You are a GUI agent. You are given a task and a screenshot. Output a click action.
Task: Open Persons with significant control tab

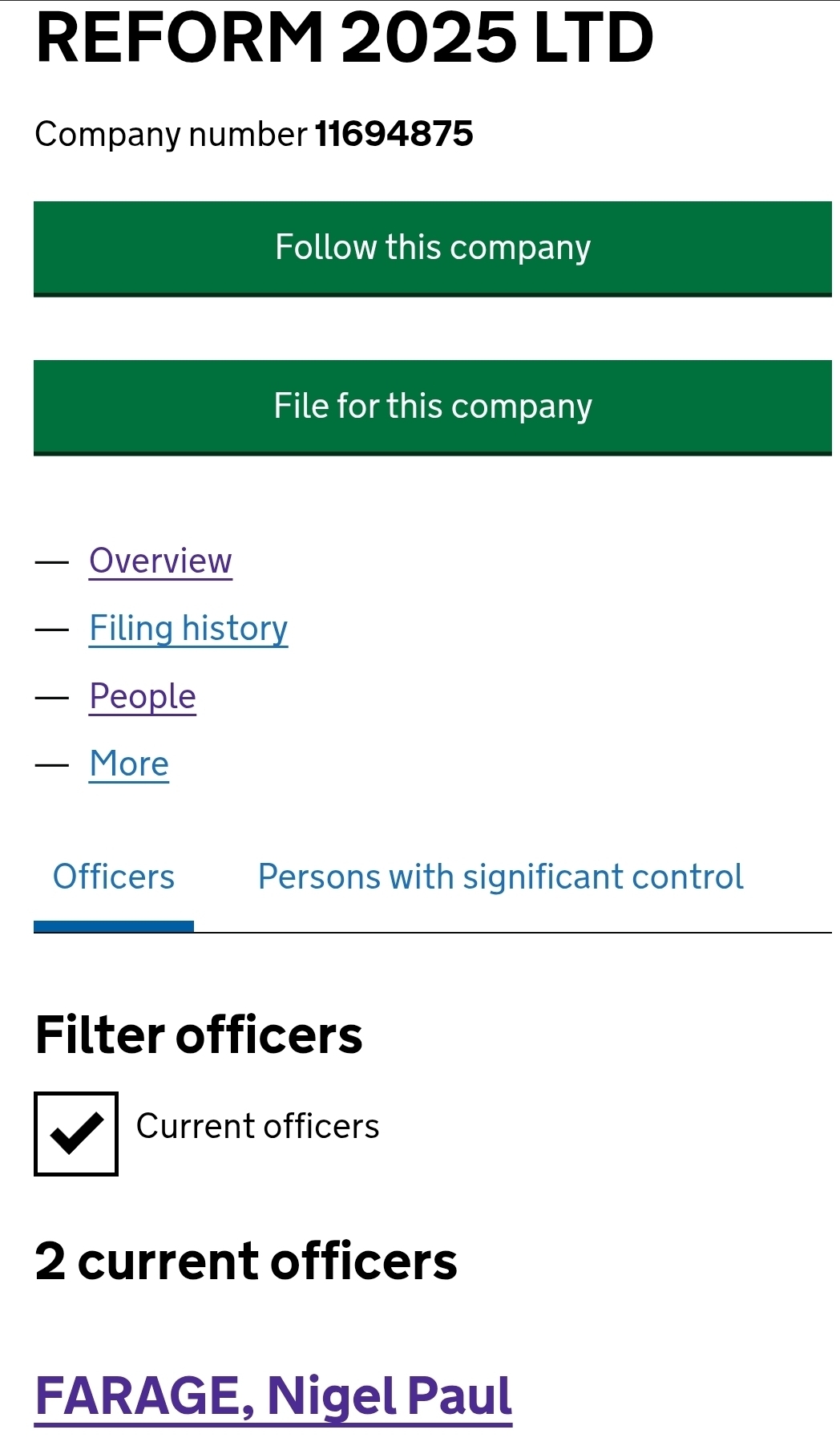click(x=500, y=877)
